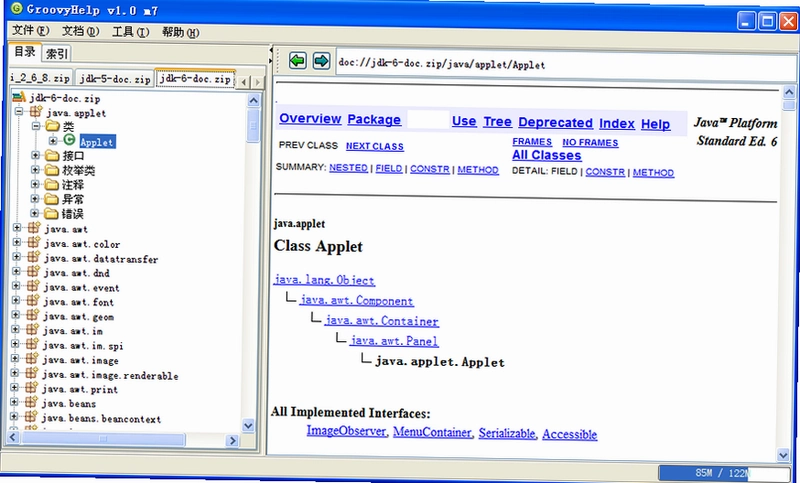
Task: Click the 枚举类 folder icon
Action: coord(52,169)
